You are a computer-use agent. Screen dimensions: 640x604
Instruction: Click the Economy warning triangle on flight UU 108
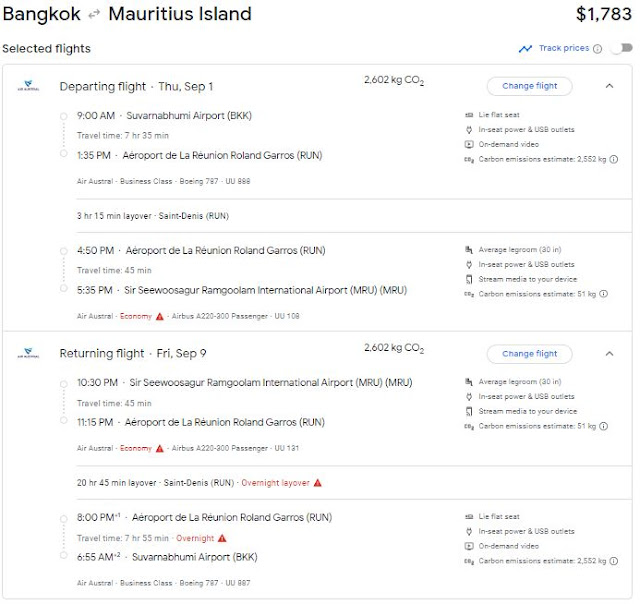[x=160, y=316]
